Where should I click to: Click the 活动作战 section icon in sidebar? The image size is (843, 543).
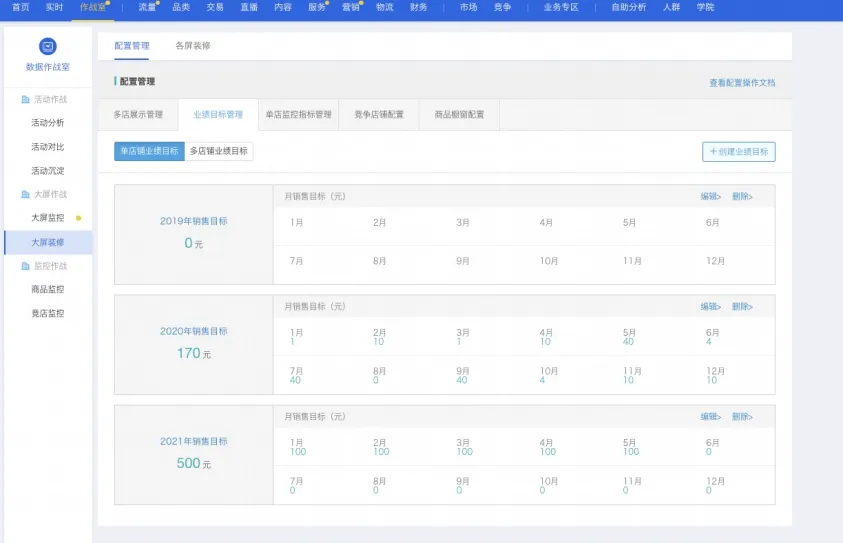pyautogui.click(x=25, y=99)
